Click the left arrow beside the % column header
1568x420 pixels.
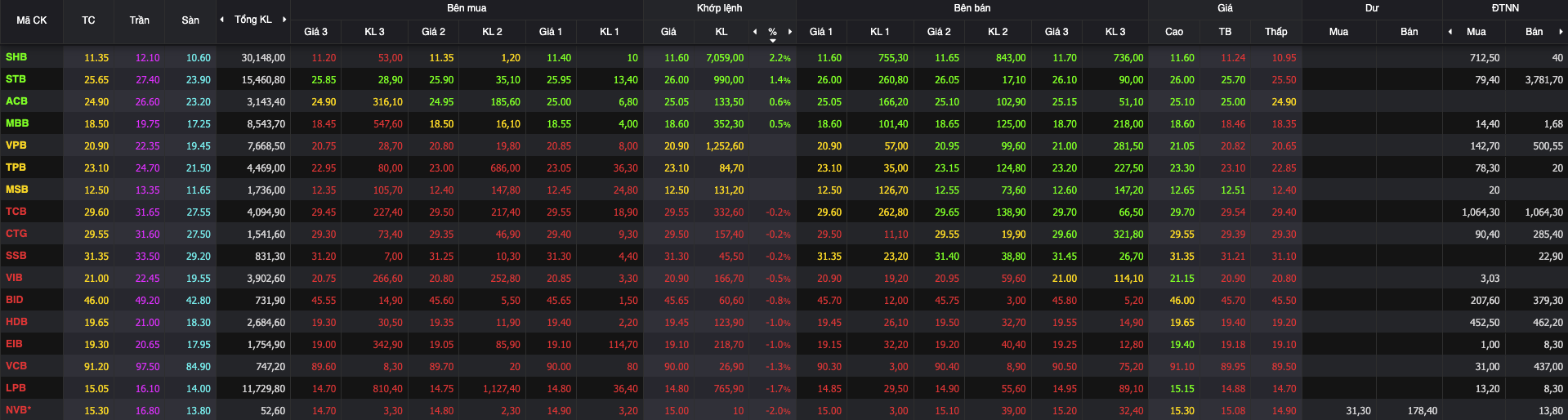tap(755, 32)
